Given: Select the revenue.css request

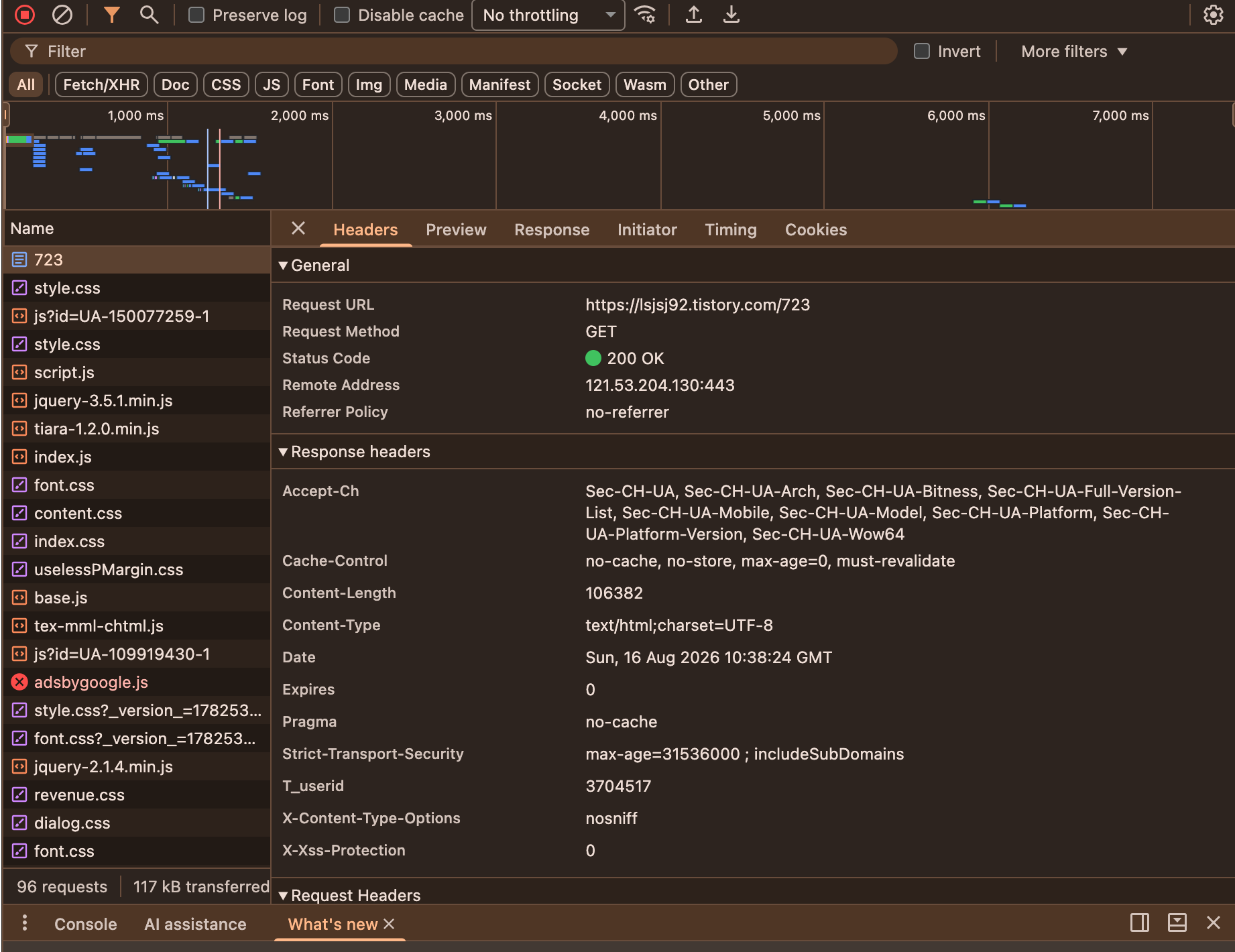Looking at the screenshot, I should [137, 794].
